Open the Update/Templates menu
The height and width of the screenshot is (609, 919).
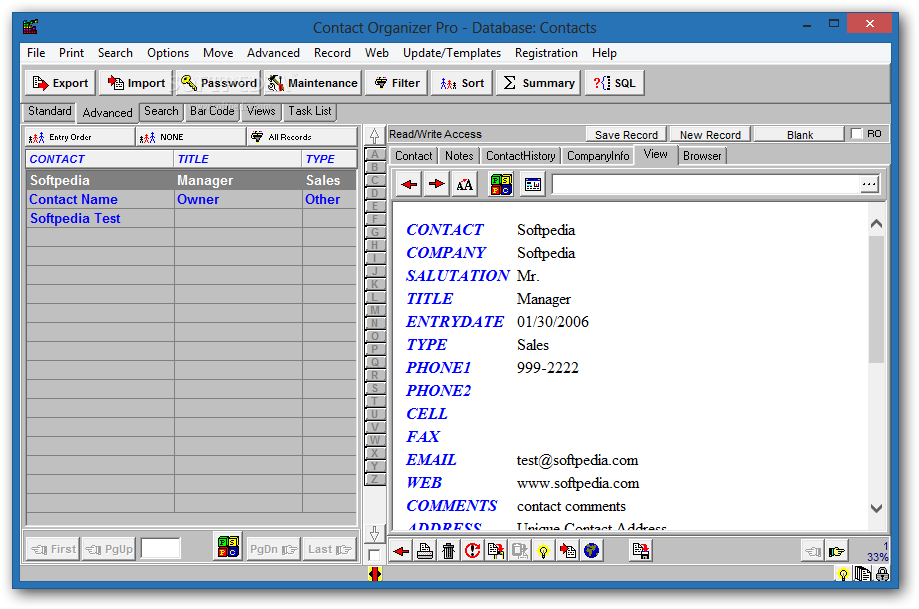[x=452, y=53]
